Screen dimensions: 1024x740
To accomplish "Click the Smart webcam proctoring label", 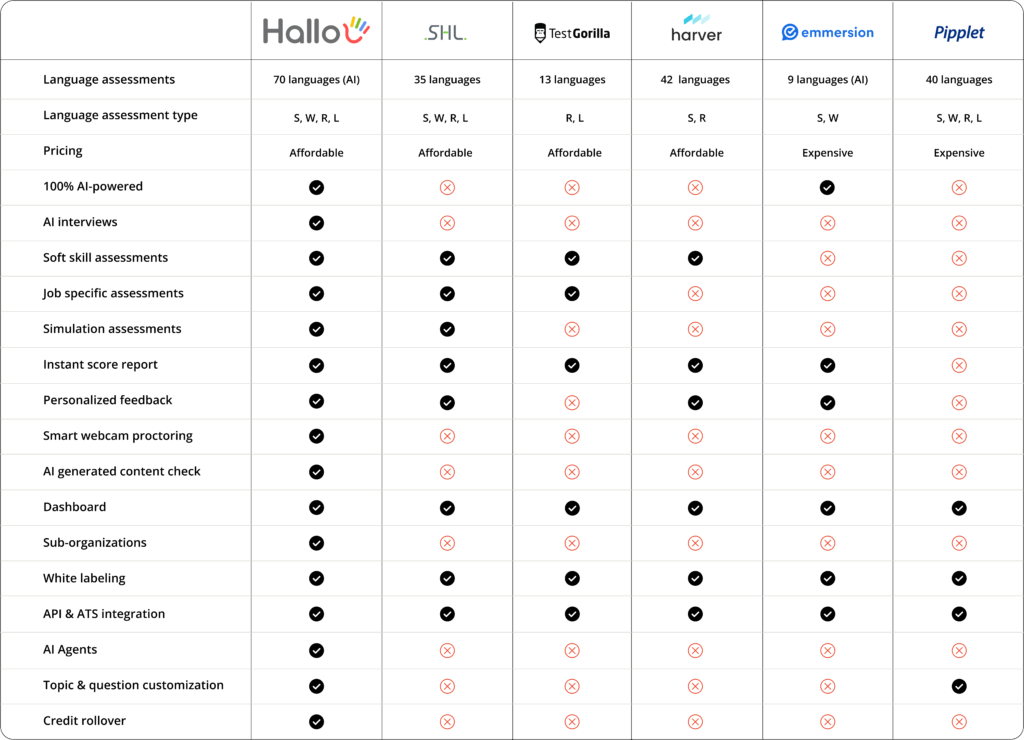I will click(x=118, y=436).
